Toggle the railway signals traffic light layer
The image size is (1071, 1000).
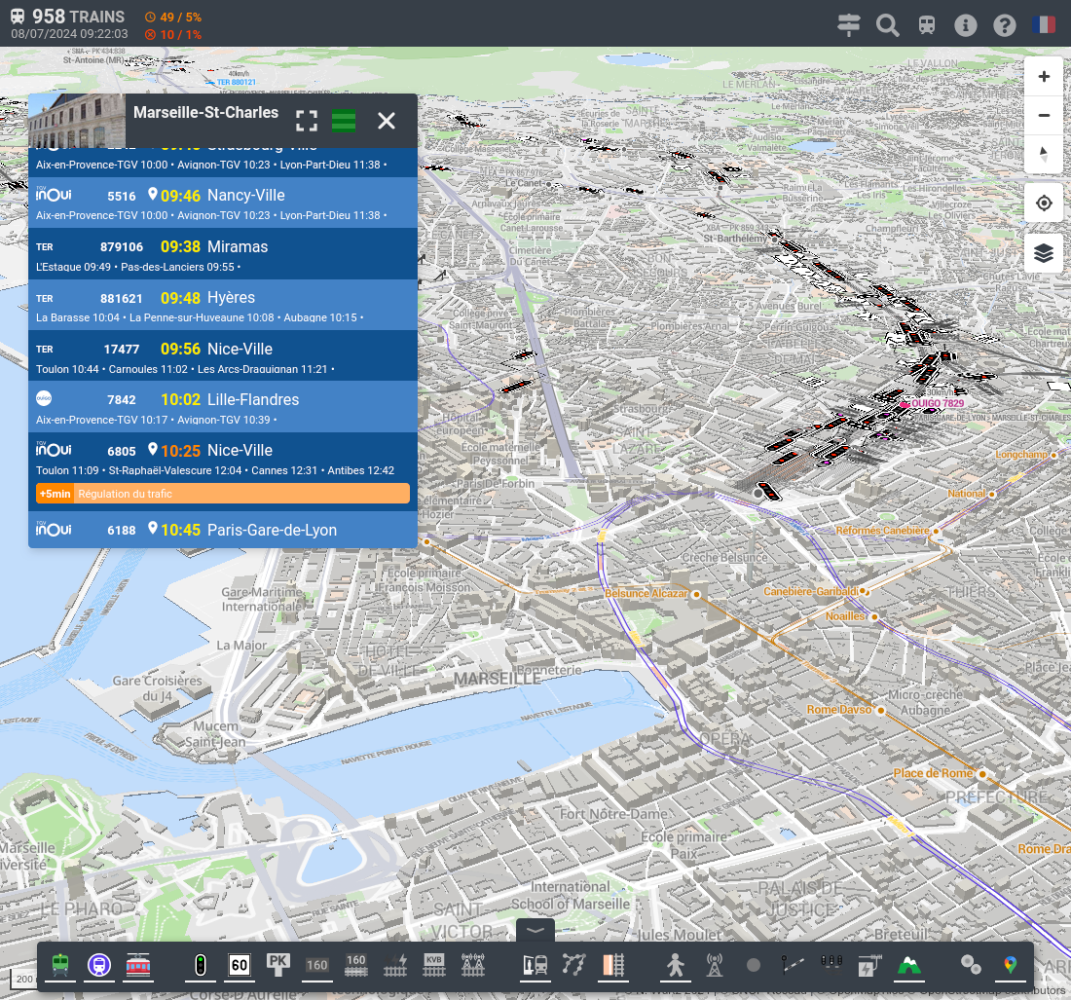pos(200,965)
